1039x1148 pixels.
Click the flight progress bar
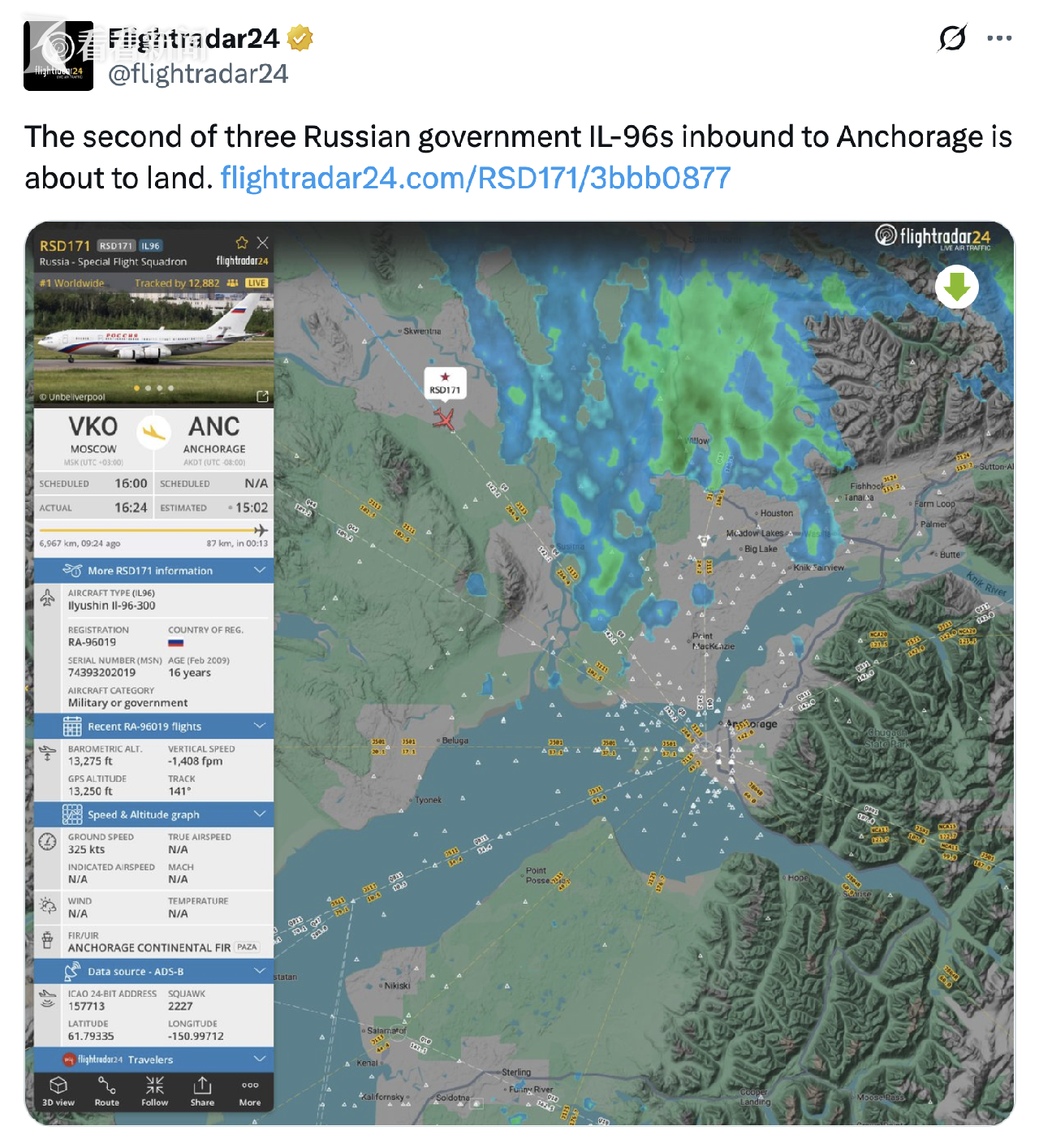click(153, 530)
